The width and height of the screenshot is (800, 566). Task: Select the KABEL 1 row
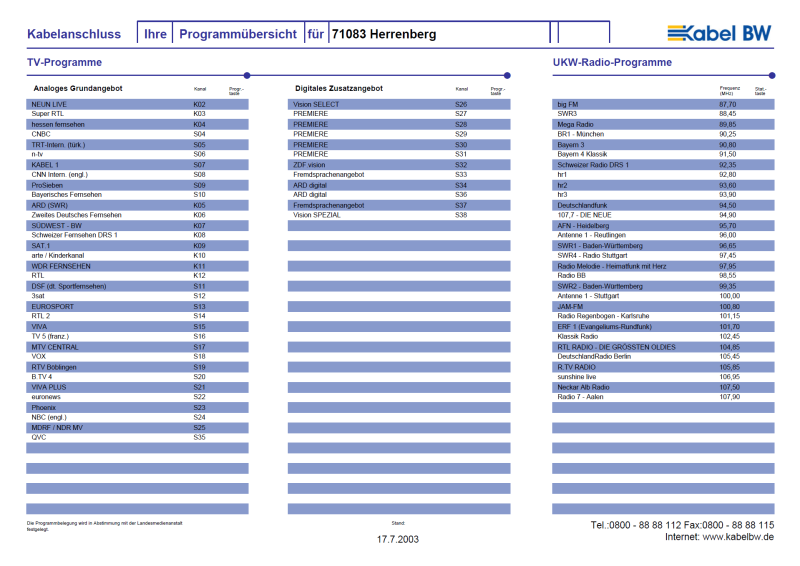pos(137,165)
